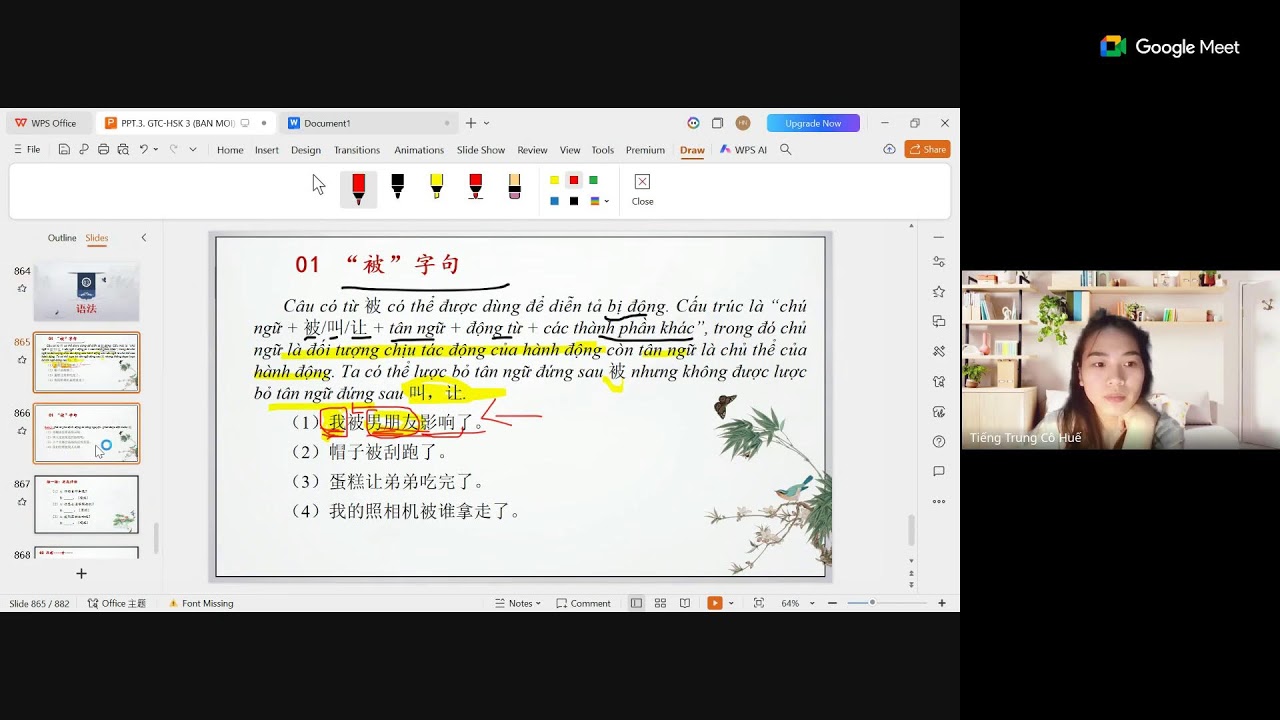Pick the red ink color
Viewport: 1280px width, 720px height.
574,180
